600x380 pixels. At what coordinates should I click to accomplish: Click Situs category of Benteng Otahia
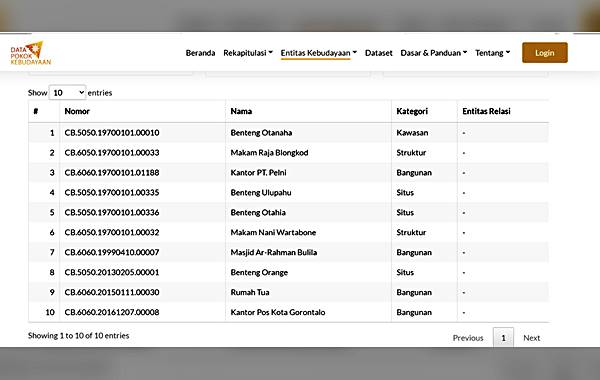[x=405, y=212]
